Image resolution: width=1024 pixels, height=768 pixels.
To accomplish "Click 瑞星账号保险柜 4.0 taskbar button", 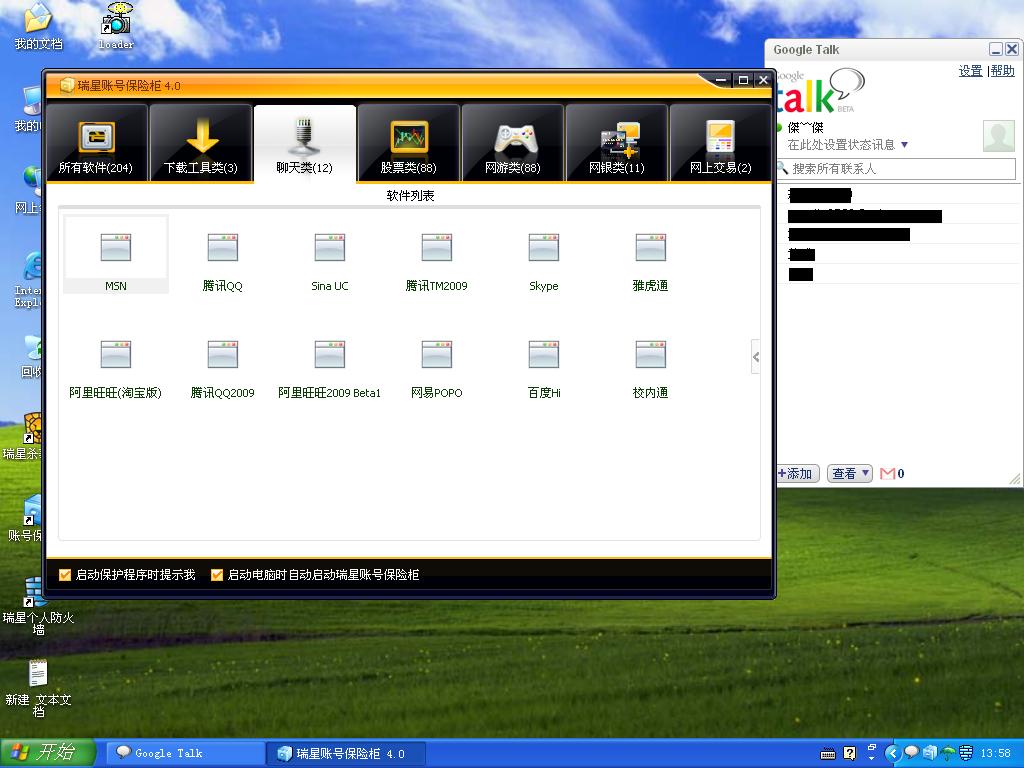I will point(346,753).
